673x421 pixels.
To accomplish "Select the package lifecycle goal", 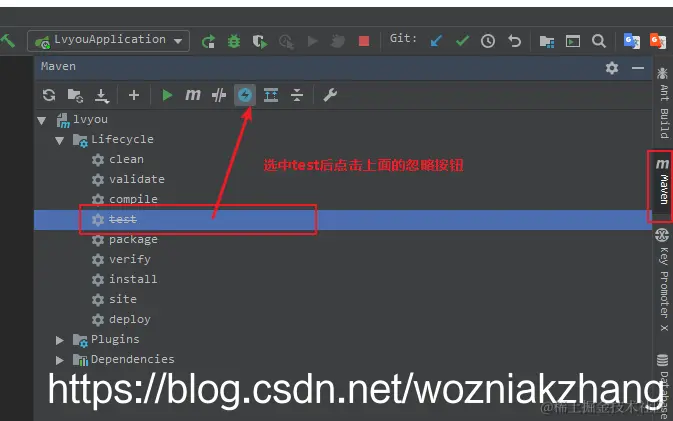I will click(133, 239).
